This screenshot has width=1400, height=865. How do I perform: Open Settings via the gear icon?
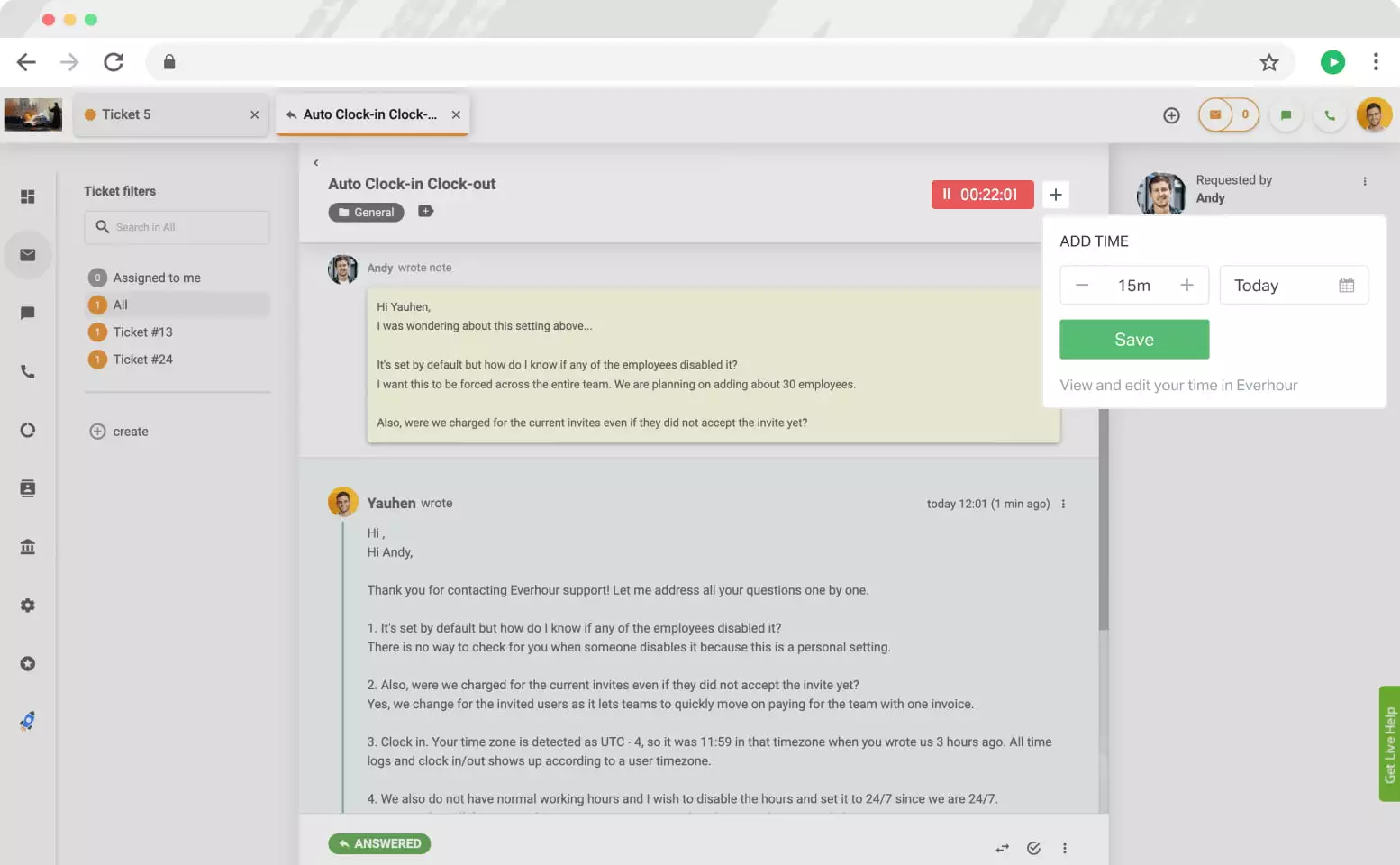pyautogui.click(x=28, y=605)
